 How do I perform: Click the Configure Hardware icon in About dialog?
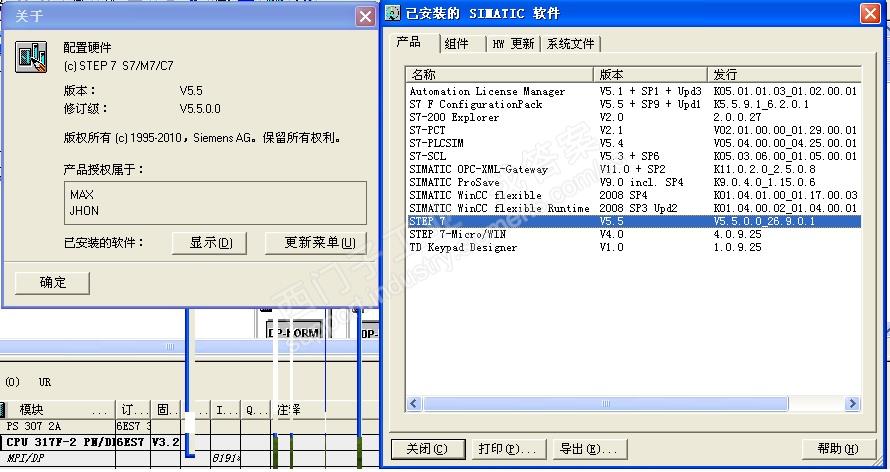tap(31, 57)
